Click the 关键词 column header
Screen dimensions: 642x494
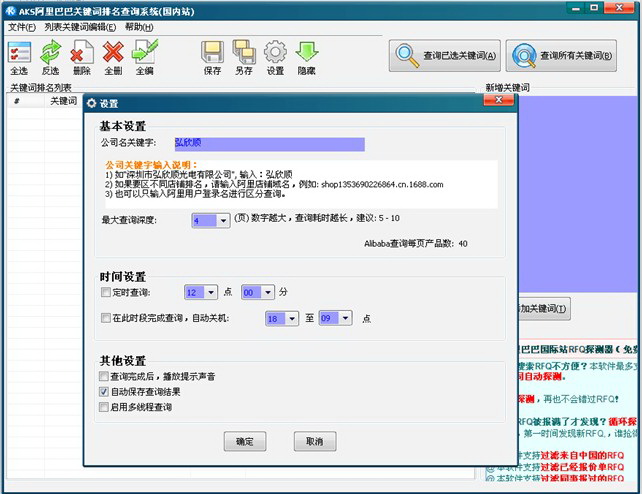pyautogui.click(x=63, y=101)
